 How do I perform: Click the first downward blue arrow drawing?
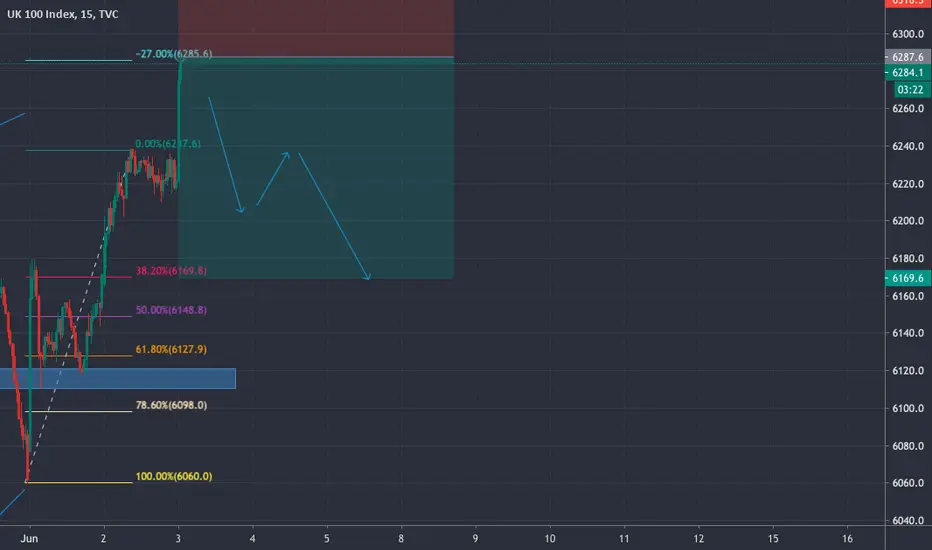[226, 155]
